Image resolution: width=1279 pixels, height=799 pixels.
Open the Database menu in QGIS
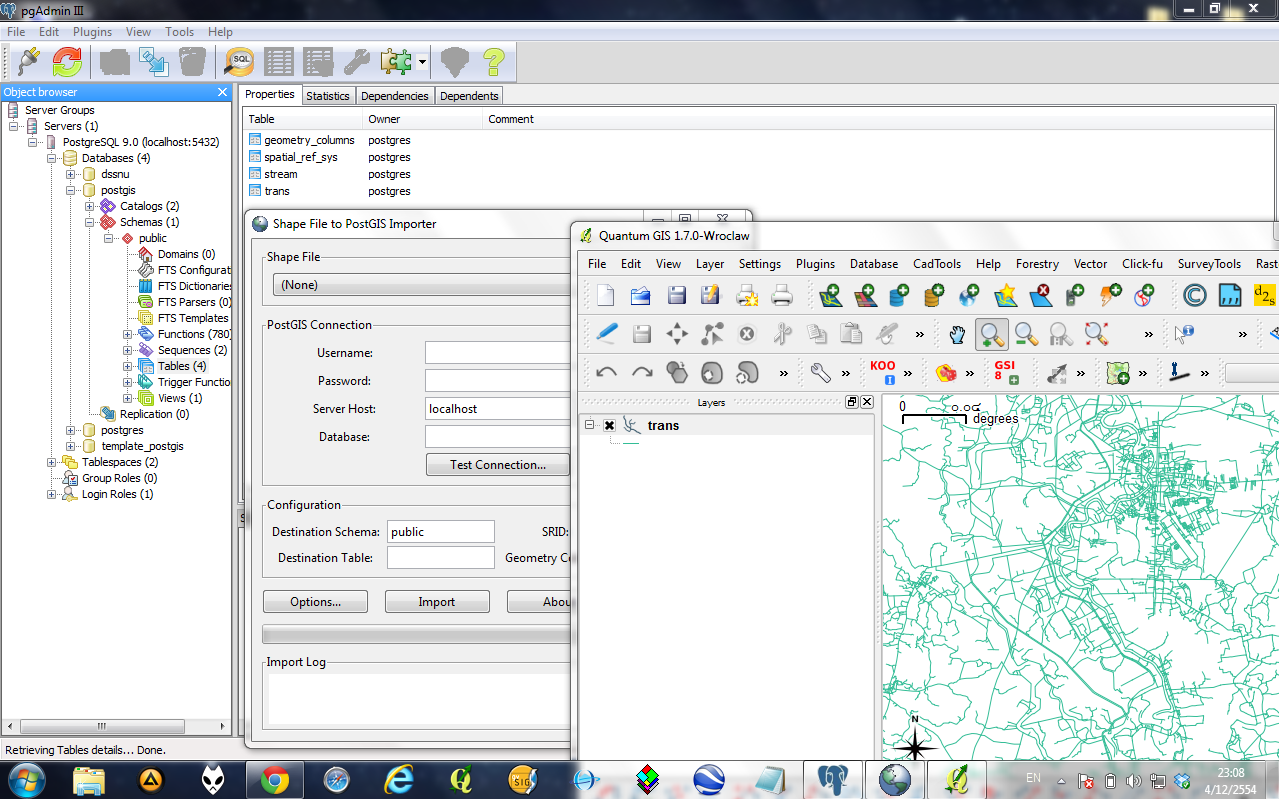tap(872, 263)
